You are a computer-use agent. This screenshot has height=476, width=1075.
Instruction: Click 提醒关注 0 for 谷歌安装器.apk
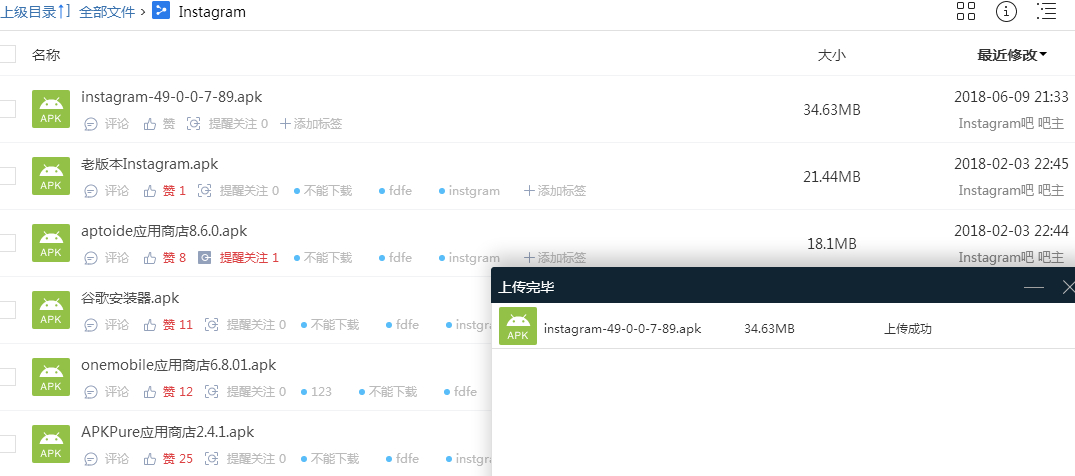245,324
